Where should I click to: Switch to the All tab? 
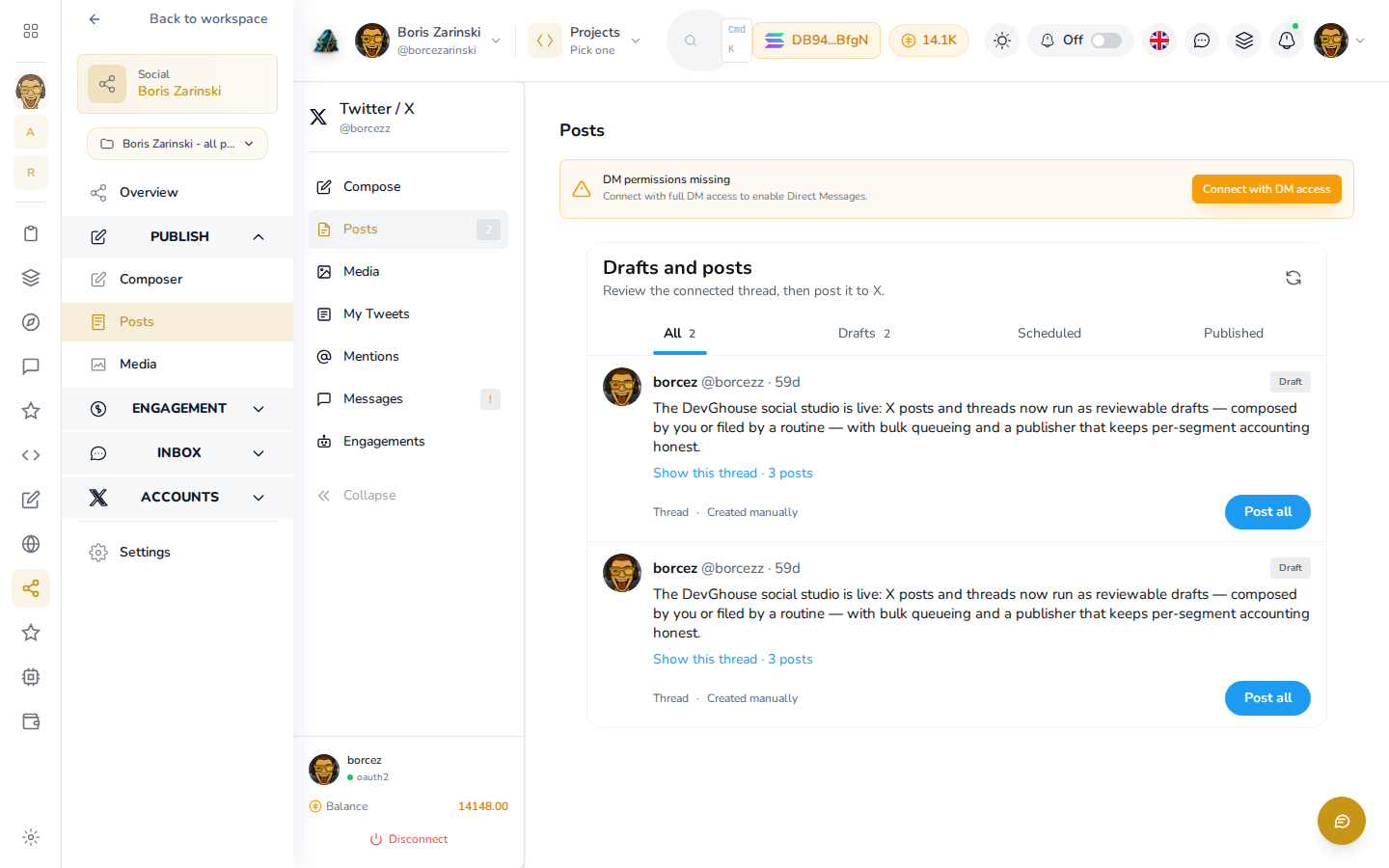680,334
